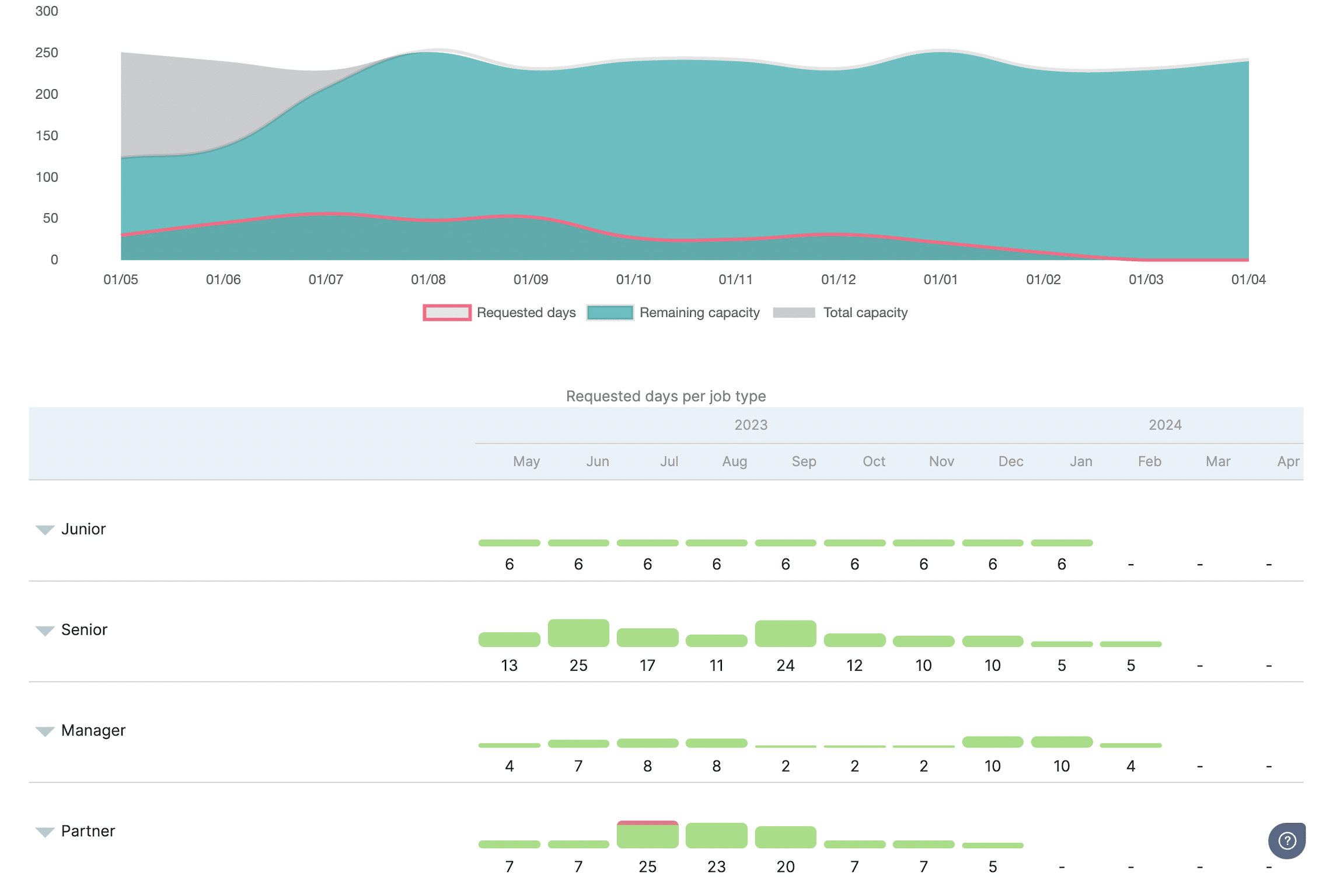Click the help question mark icon
The height and width of the screenshot is (896, 1326).
click(1286, 841)
